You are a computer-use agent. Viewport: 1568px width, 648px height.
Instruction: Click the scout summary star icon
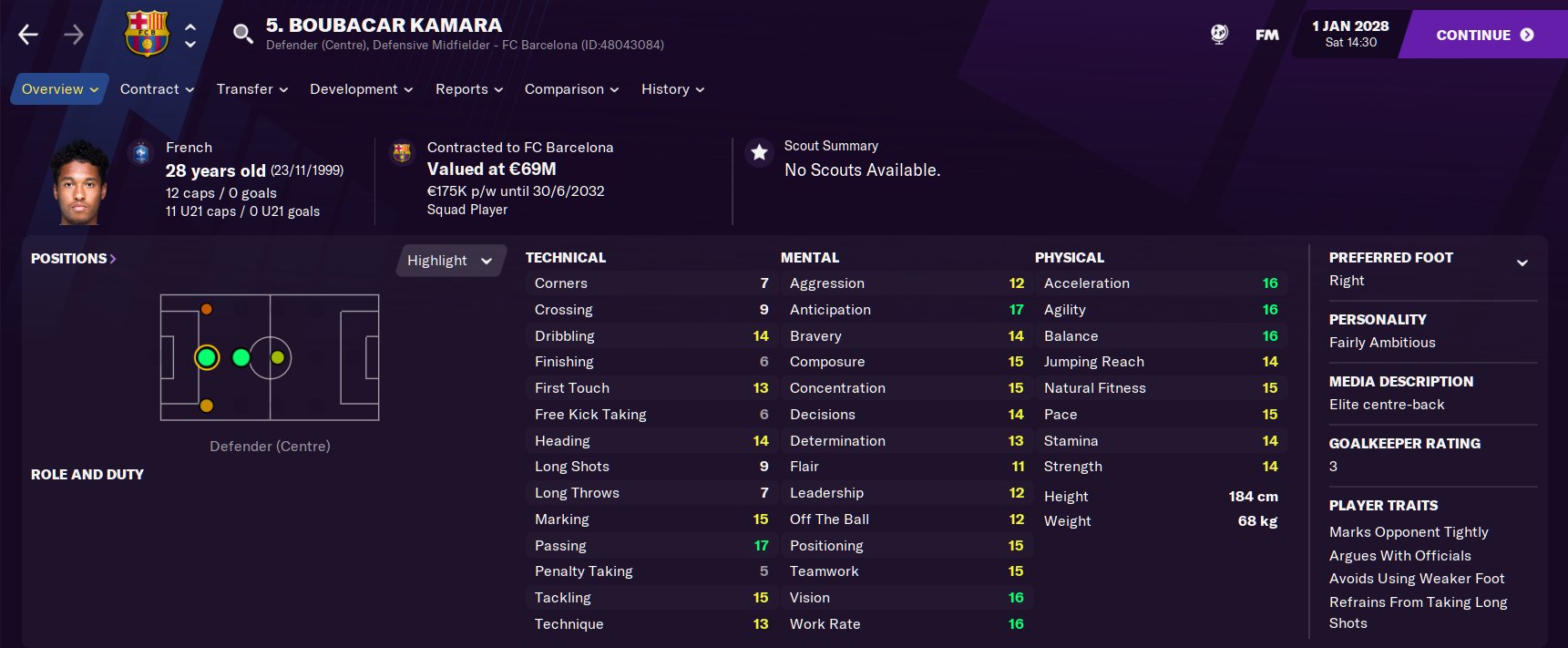coord(759,153)
